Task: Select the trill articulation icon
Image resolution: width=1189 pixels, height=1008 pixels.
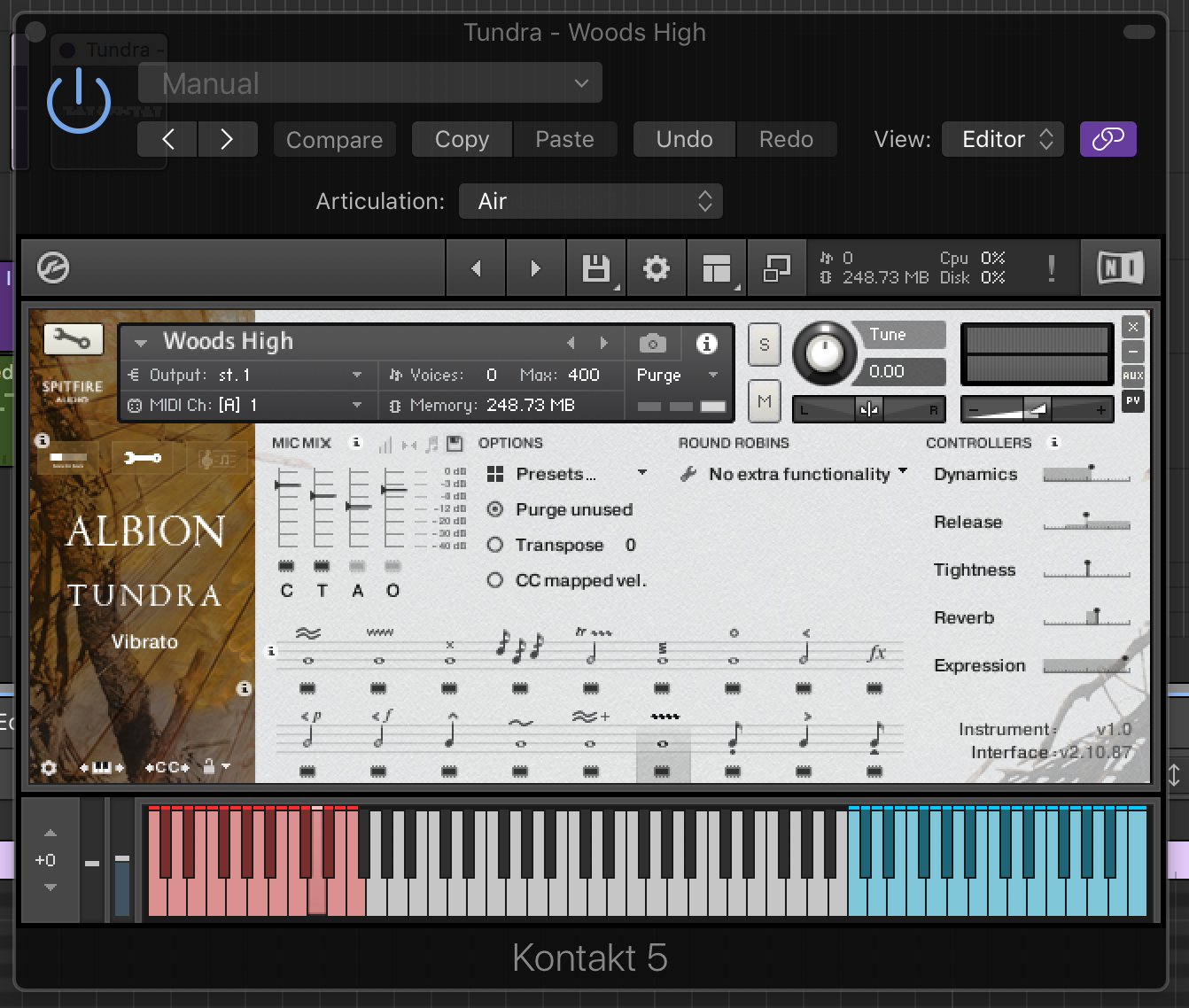Action: point(592,647)
